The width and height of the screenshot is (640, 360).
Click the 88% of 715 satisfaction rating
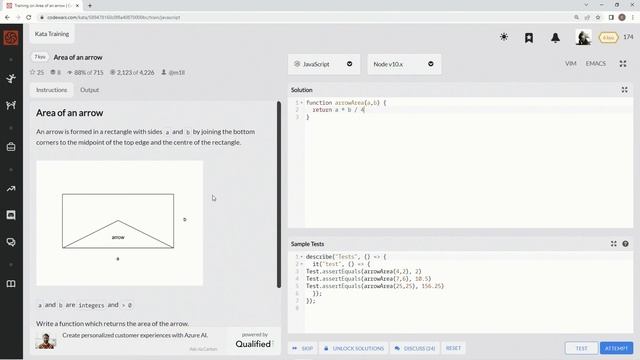(85, 72)
